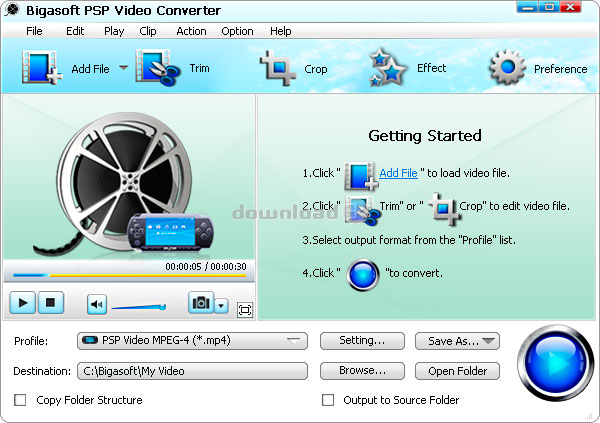Close the Bigasoft PSP Video Converter window

coord(571,7)
